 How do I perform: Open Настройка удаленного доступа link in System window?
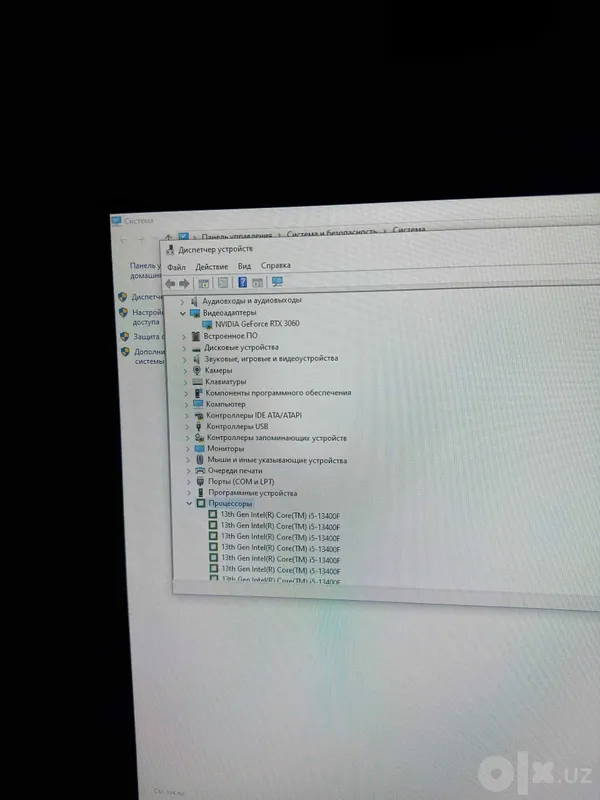click(x=147, y=317)
